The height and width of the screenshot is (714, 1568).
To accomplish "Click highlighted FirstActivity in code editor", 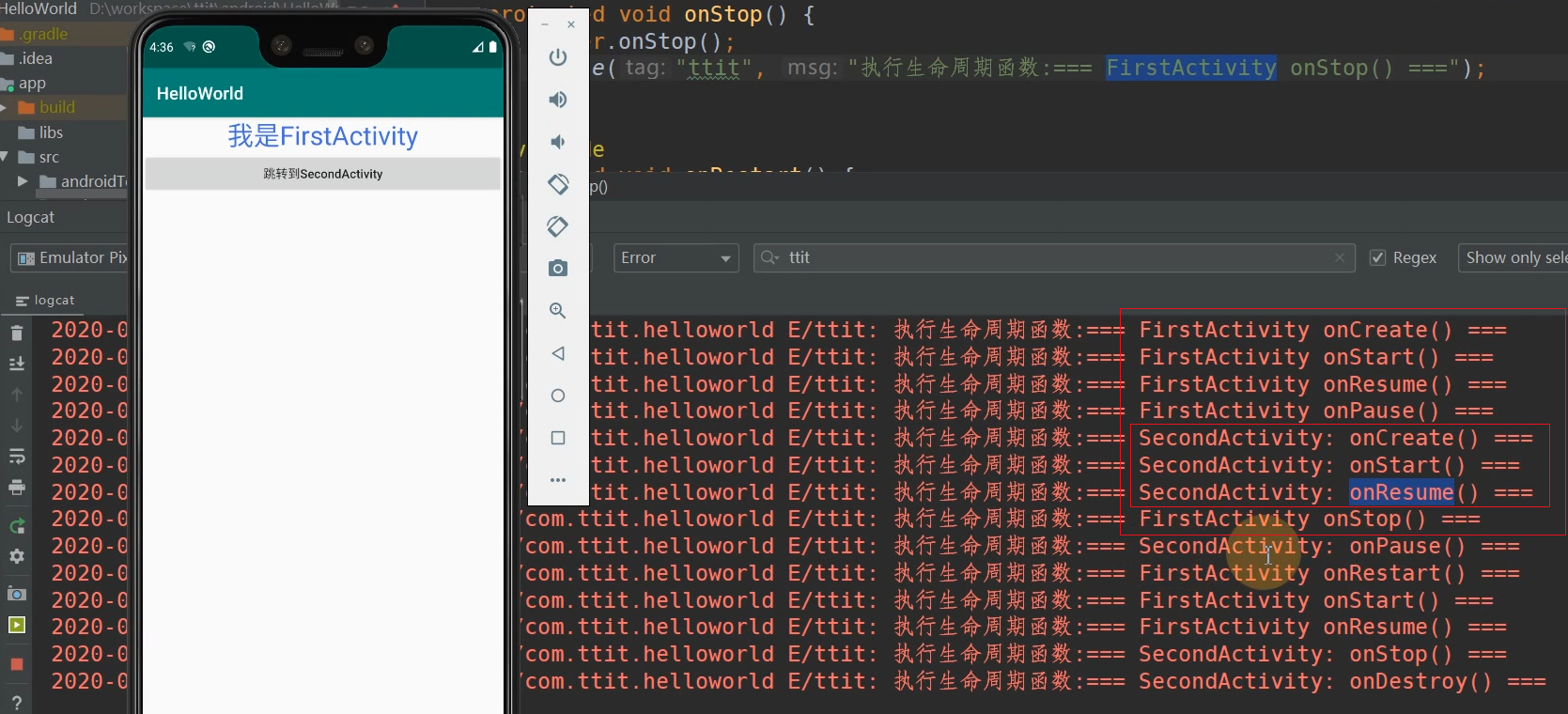I will [1190, 68].
